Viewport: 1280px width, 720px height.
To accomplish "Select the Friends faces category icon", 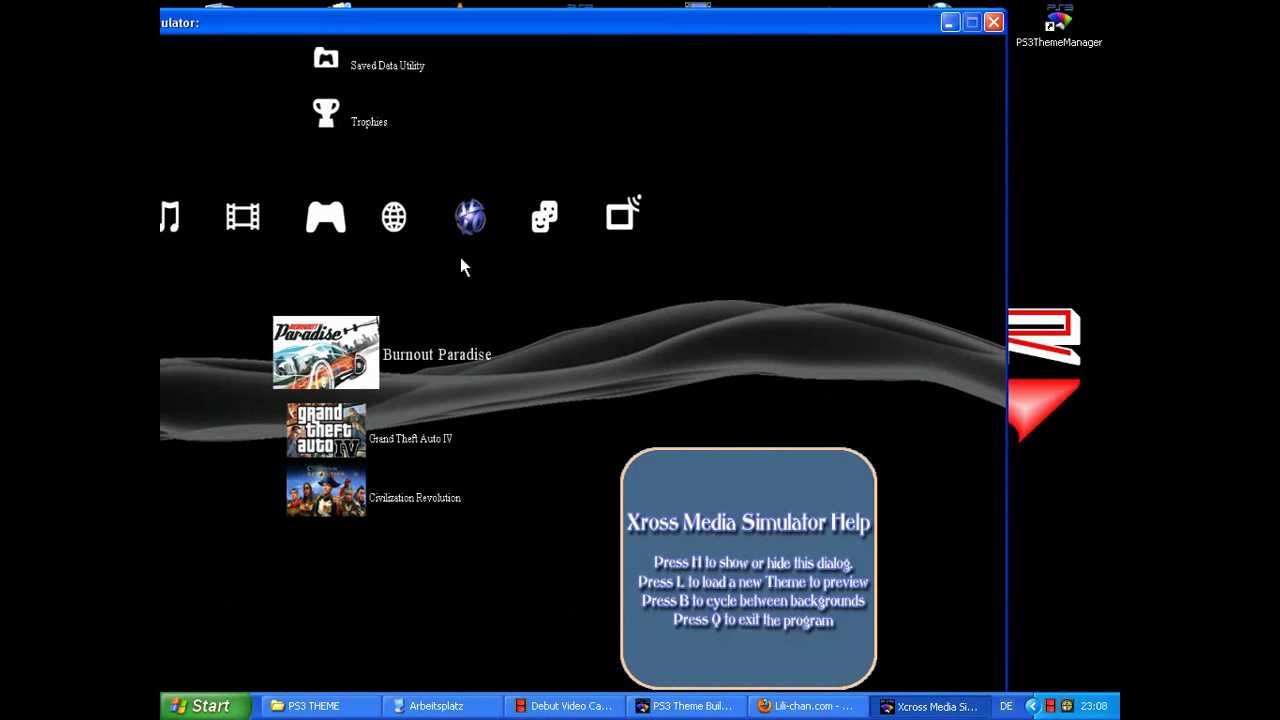I will (x=544, y=217).
